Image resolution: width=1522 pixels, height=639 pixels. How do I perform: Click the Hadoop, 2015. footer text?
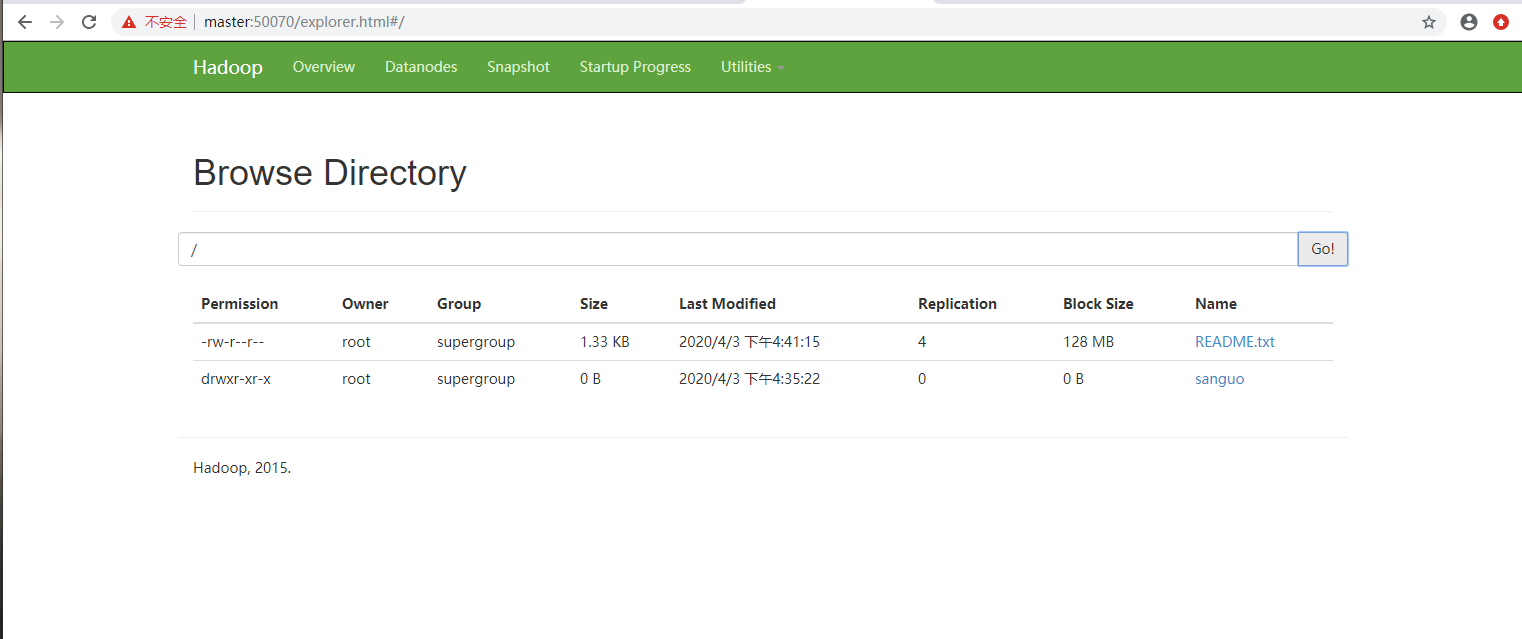click(242, 468)
